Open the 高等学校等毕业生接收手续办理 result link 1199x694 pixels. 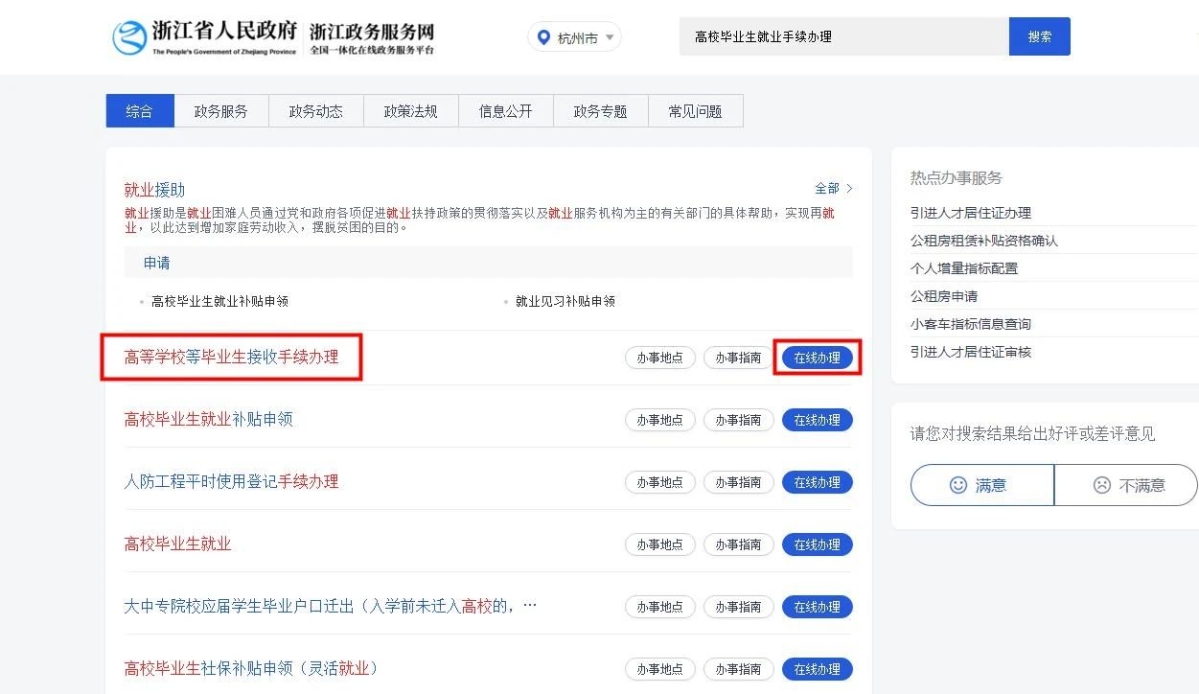pos(231,357)
